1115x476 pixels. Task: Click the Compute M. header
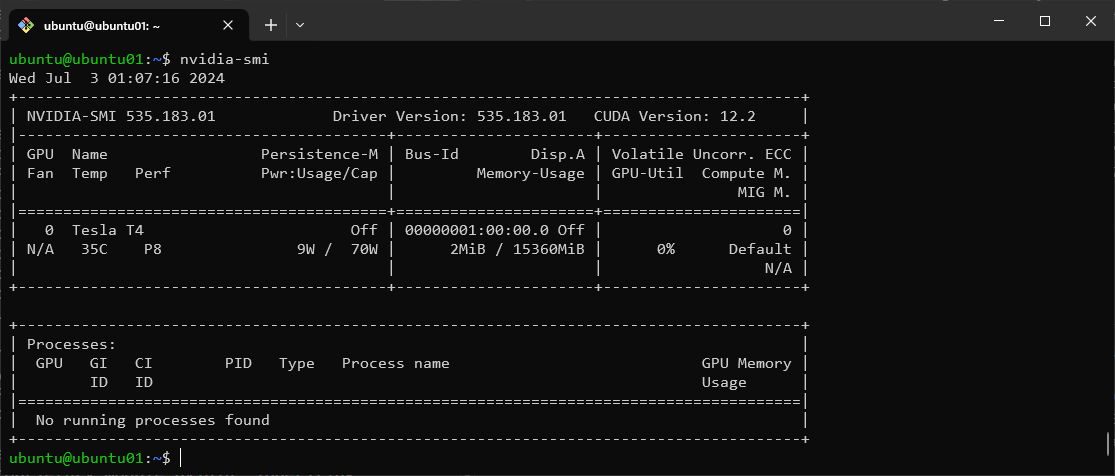click(747, 173)
